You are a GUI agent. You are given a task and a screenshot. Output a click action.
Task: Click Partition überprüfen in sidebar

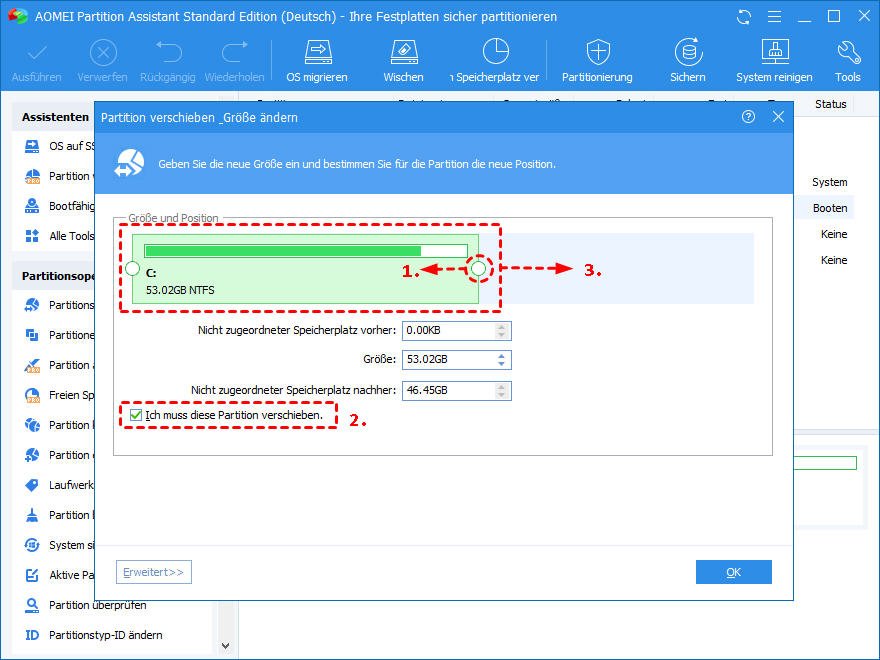[85, 605]
